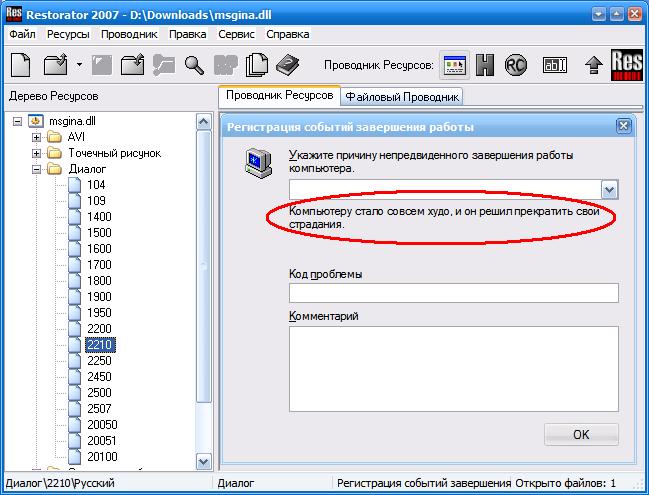Image resolution: width=649 pixels, height=495 pixels.
Task: Select the AVI folder in tree
Action: coord(76,137)
